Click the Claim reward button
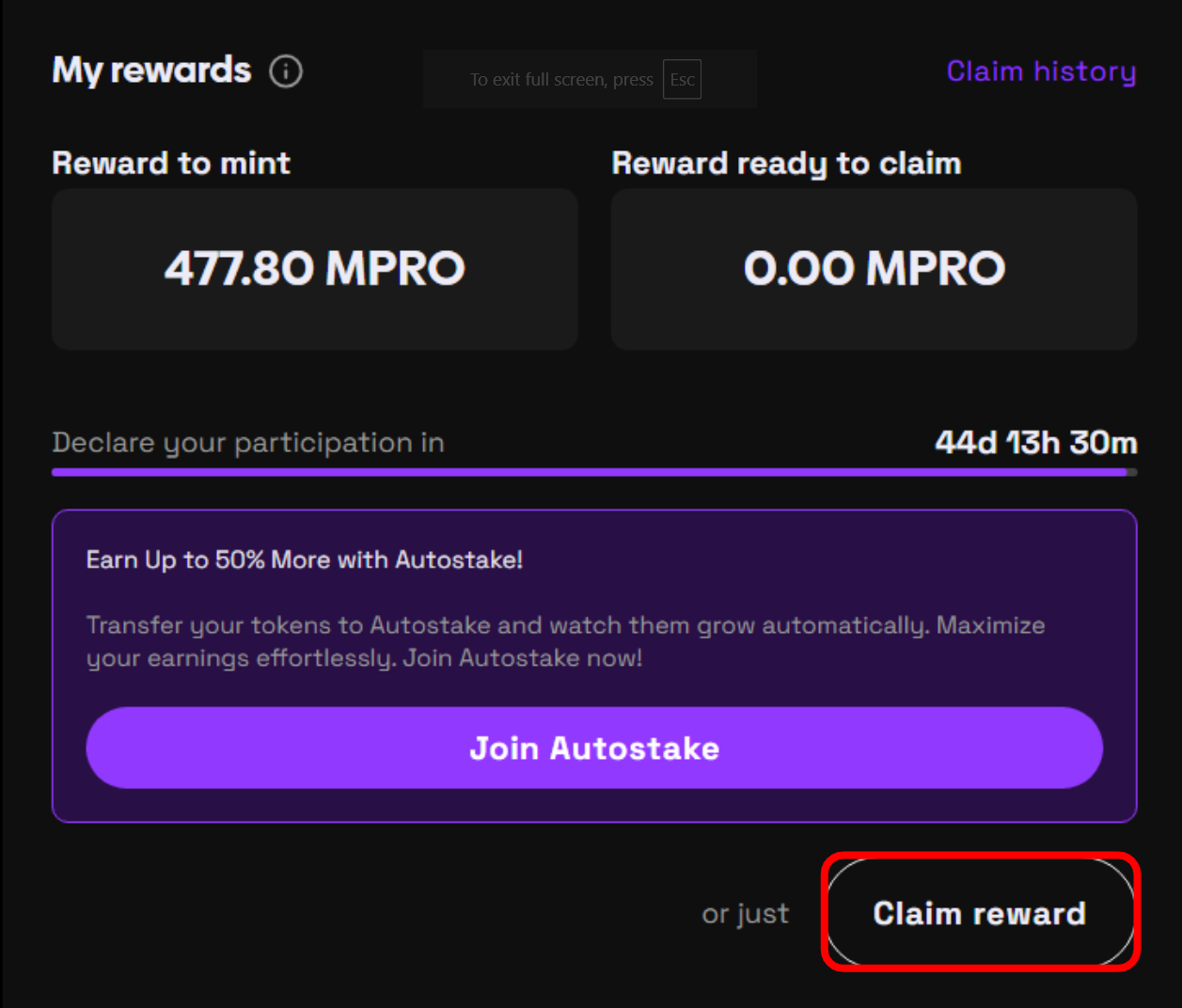1182x1008 pixels. pyautogui.click(x=980, y=913)
